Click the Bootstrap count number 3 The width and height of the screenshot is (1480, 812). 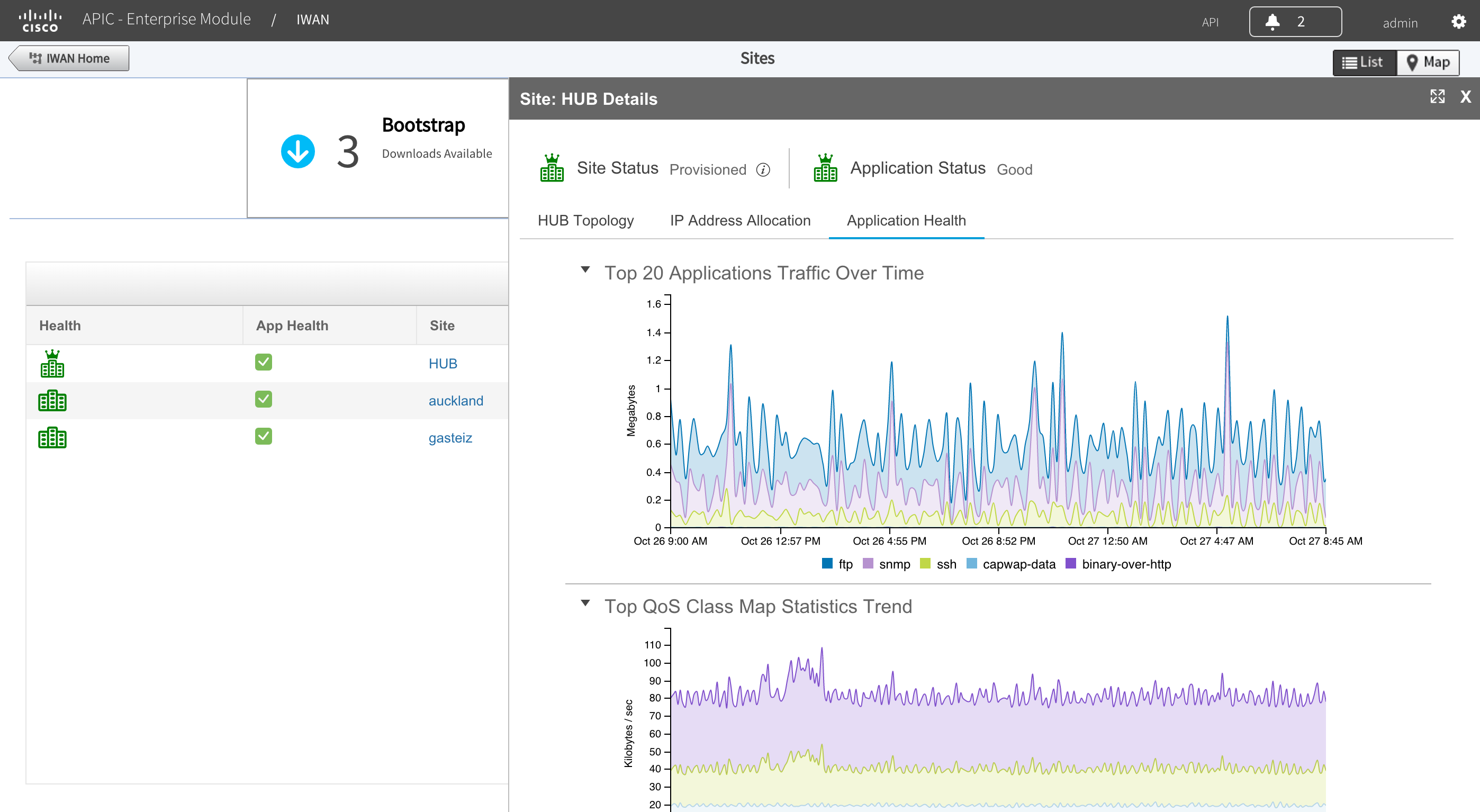[x=348, y=152]
